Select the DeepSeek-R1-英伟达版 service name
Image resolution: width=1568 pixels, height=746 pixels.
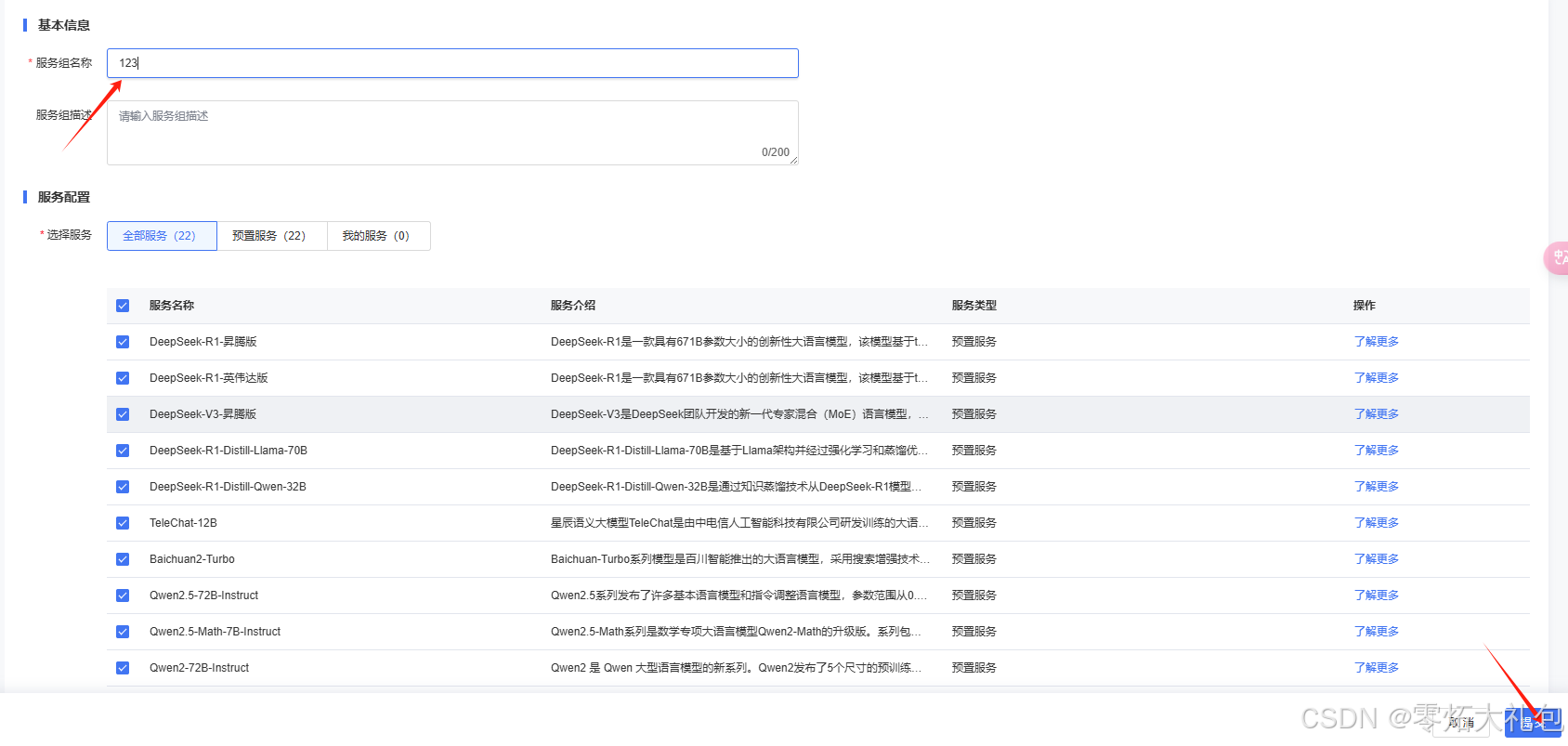(209, 378)
